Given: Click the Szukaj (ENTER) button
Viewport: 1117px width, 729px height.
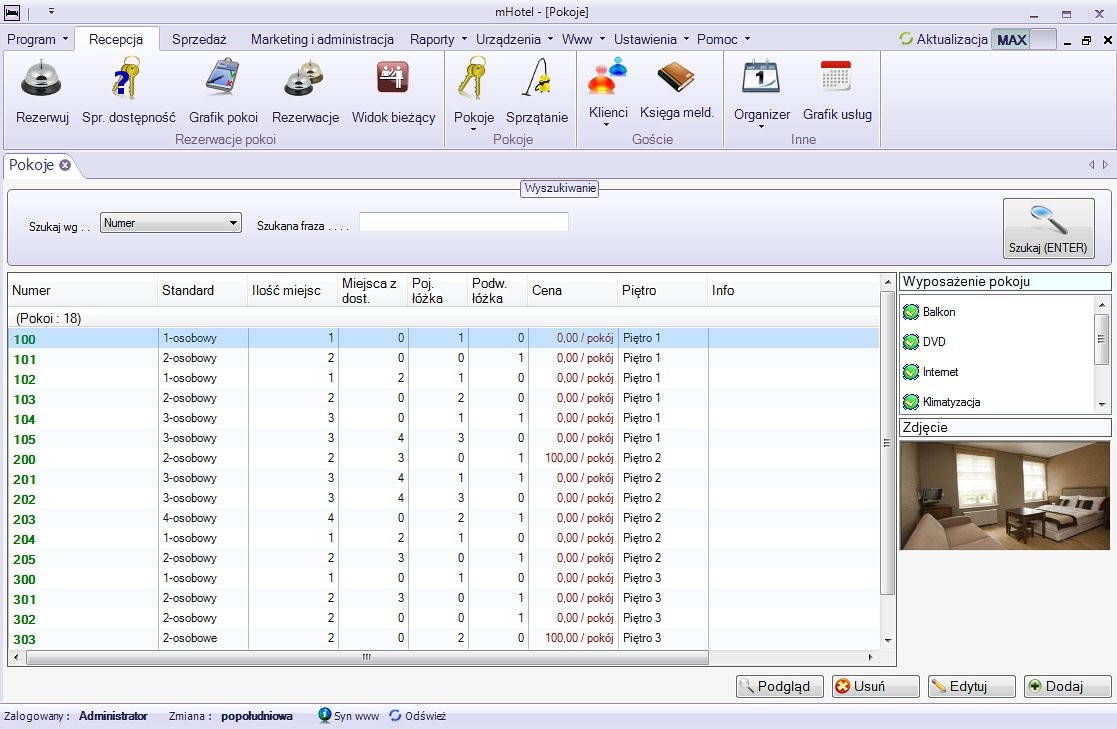Looking at the screenshot, I should tap(1048, 228).
